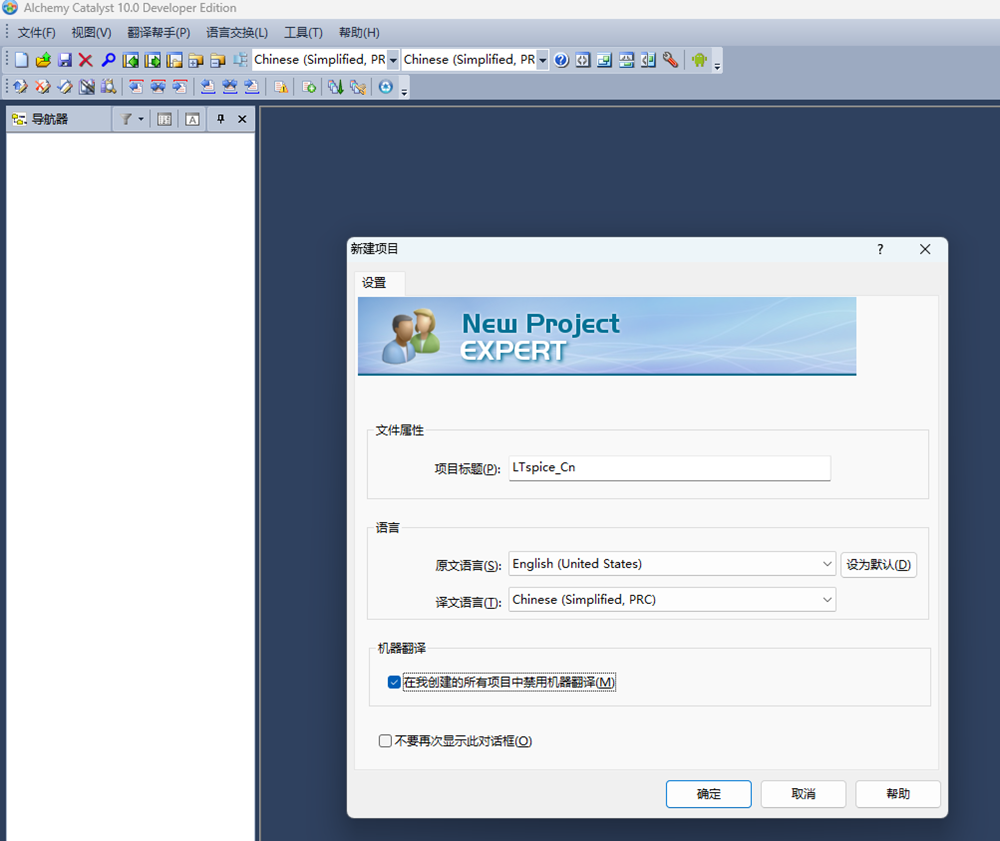Click the New document icon in toolbar
The width and height of the screenshot is (1000, 841).
click(22, 60)
